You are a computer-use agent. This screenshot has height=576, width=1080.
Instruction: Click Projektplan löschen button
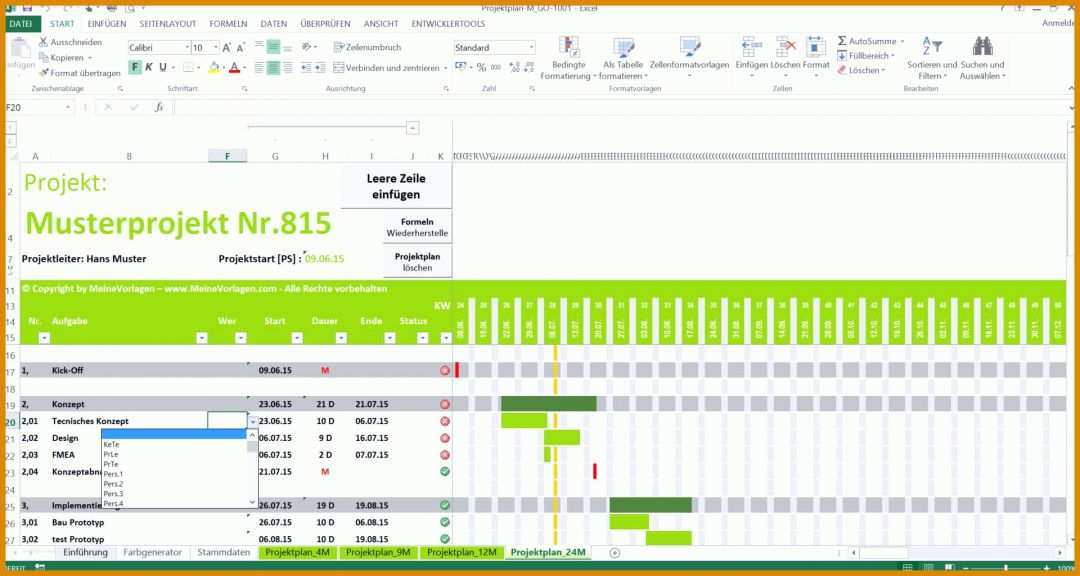[x=417, y=262]
